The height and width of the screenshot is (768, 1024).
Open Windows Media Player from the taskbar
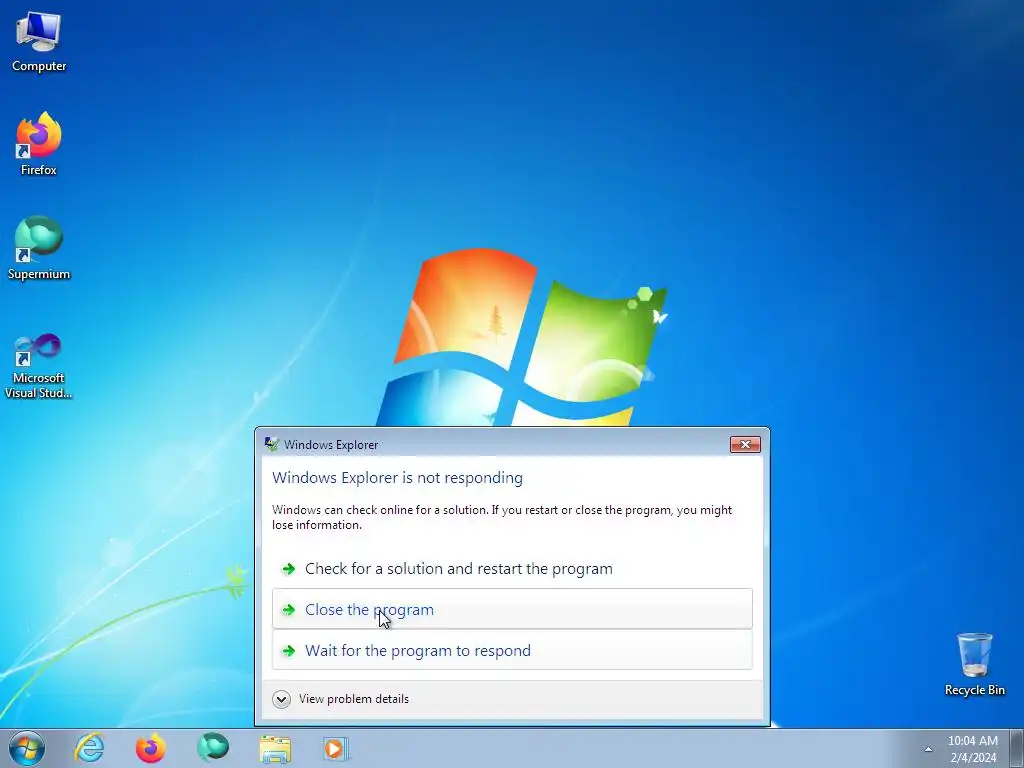336,748
